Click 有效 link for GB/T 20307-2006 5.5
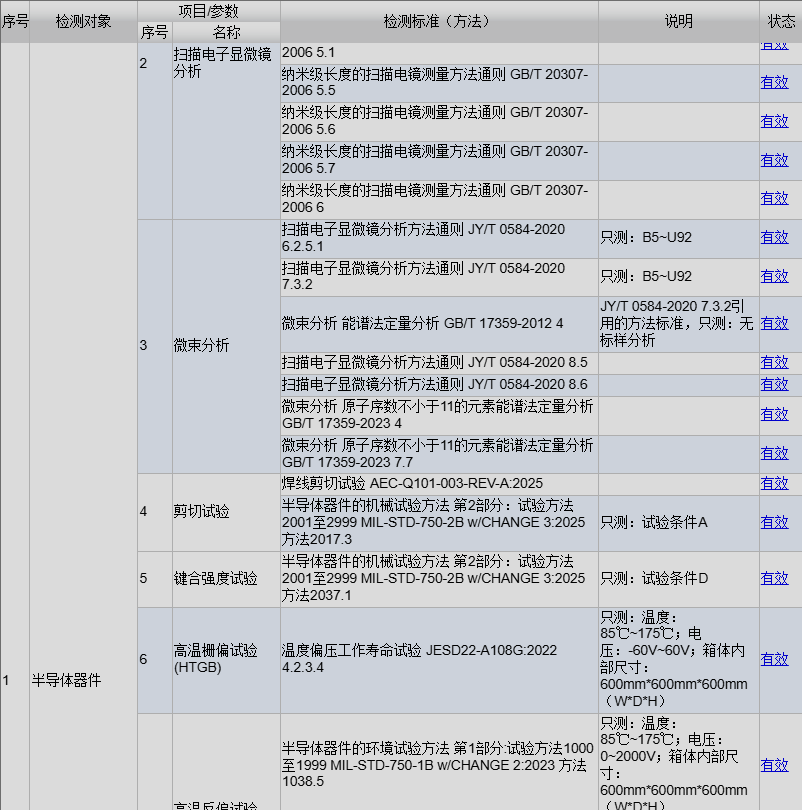The image size is (802, 810). 774,83
